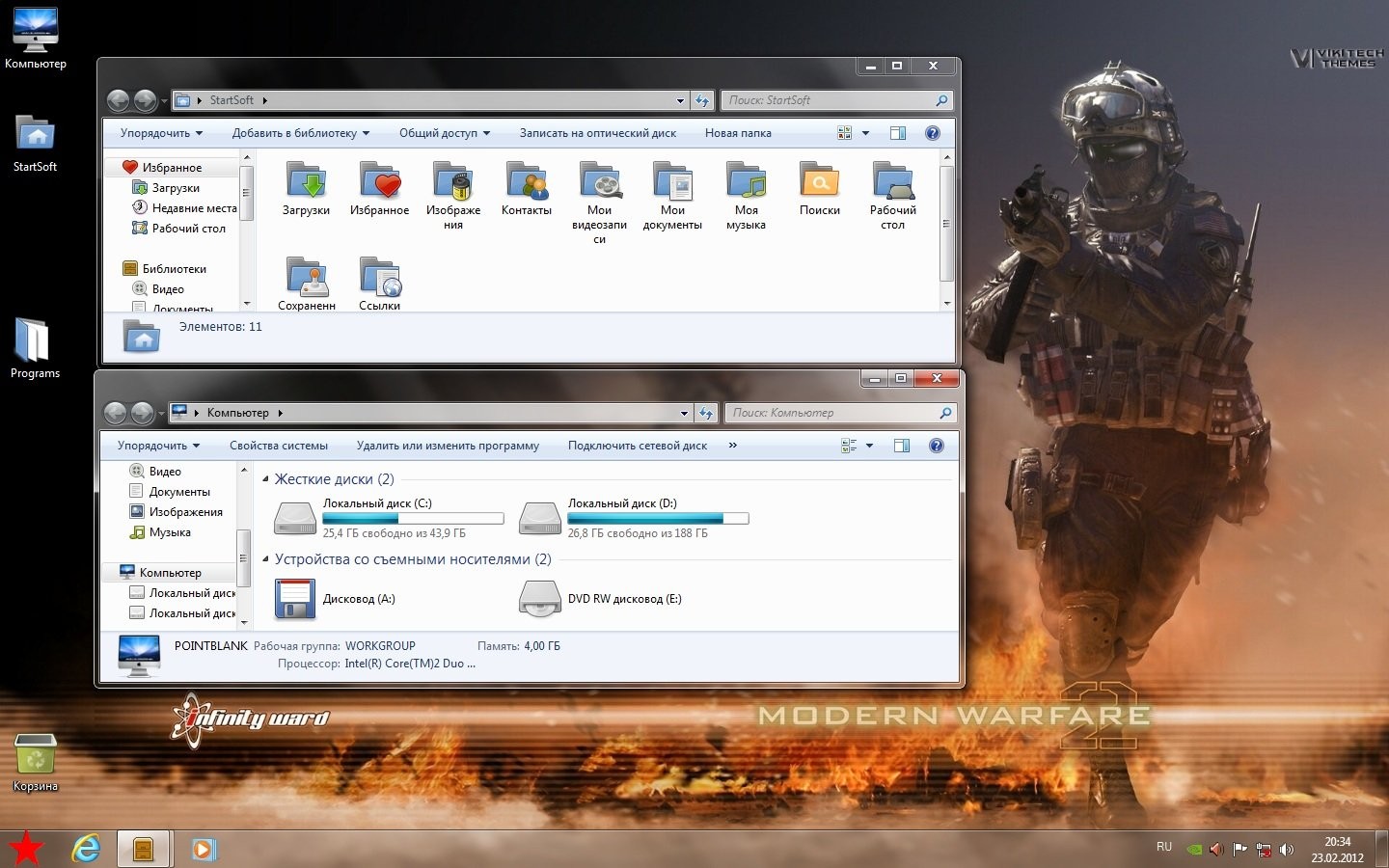Toggle preview pane in StartSoft window
Viewport: 1389px width, 868px height.
tap(898, 133)
